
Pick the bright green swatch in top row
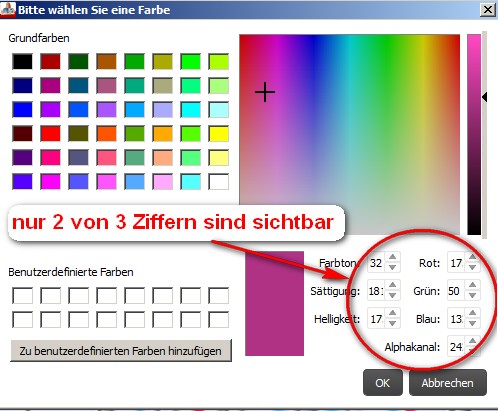pyautogui.click(x=191, y=61)
